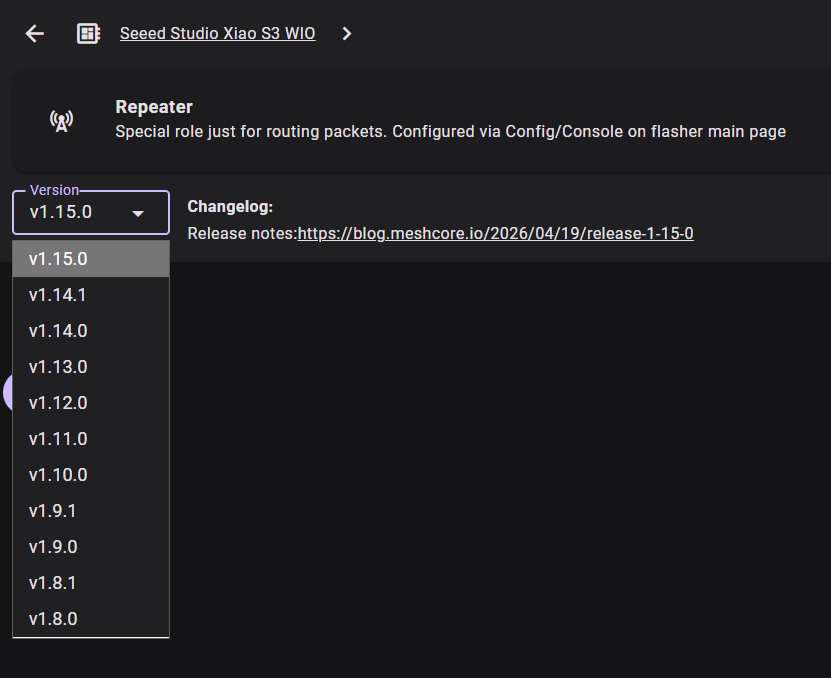
Task: Click the Repeater role card title
Action: tap(154, 107)
